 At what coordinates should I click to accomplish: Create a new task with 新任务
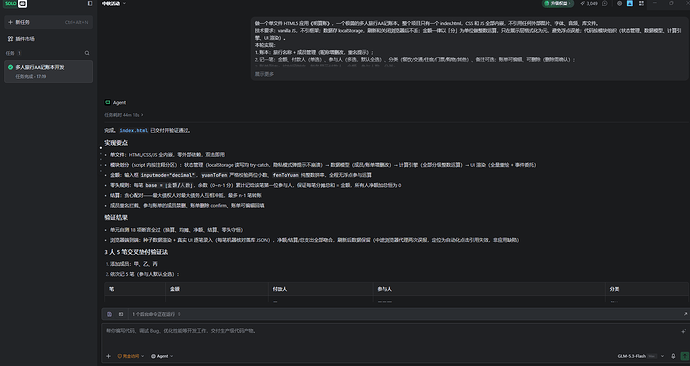(x=48, y=22)
